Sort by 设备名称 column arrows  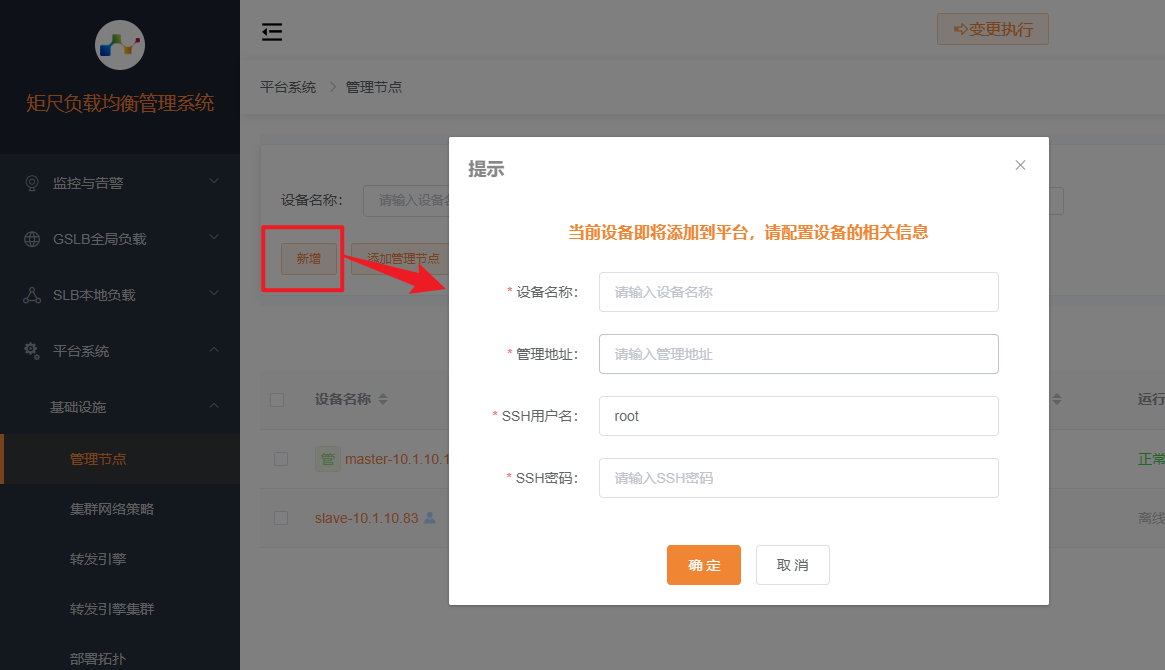383,399
